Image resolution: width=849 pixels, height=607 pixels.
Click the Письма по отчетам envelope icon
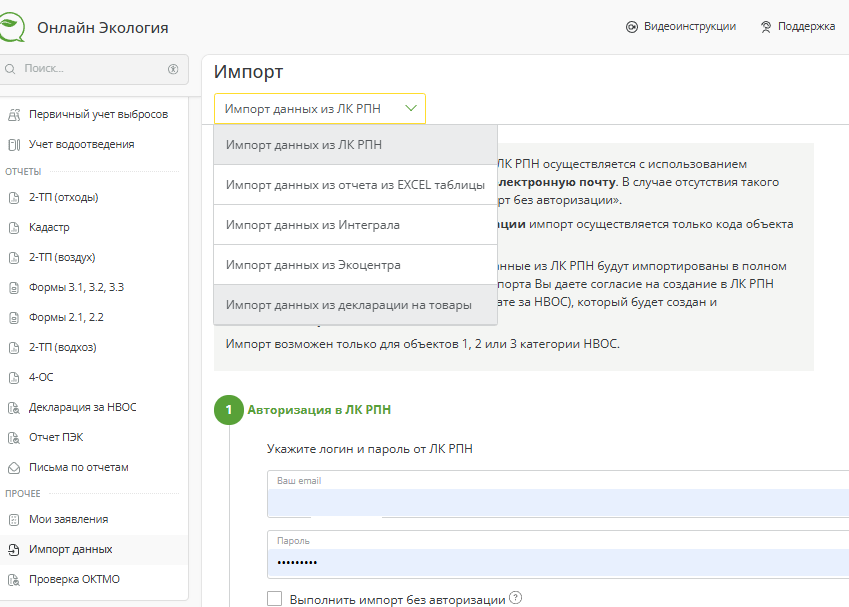(x=14, y=467)
